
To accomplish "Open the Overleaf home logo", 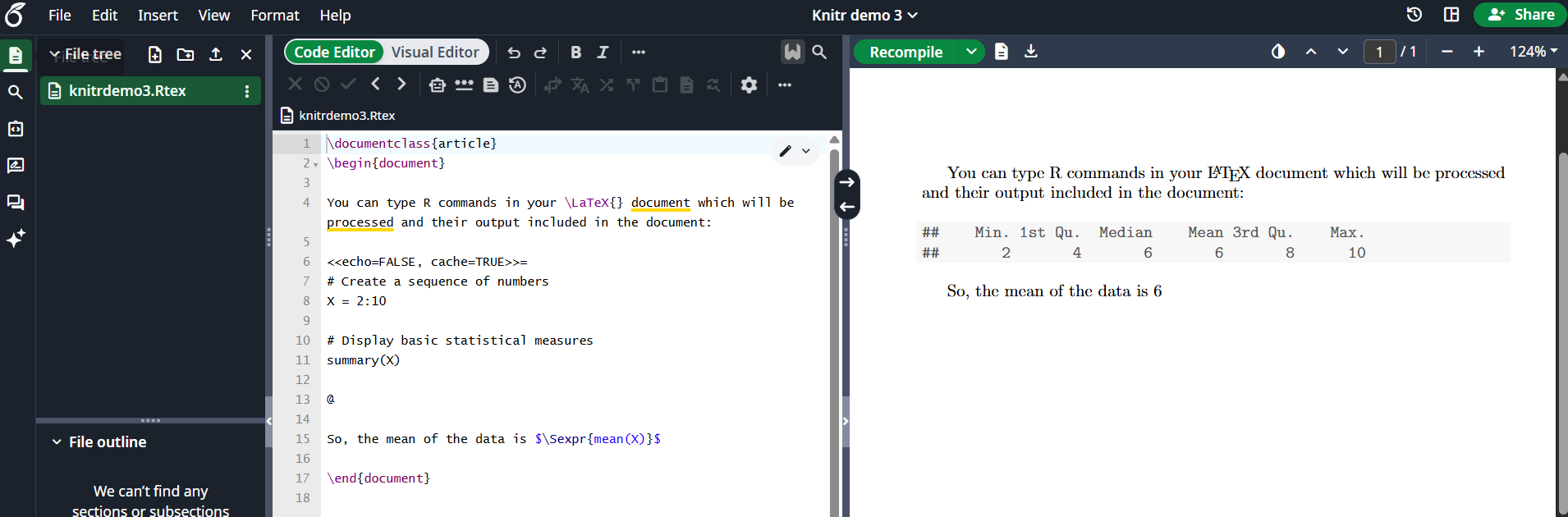I will click(16, 15).
